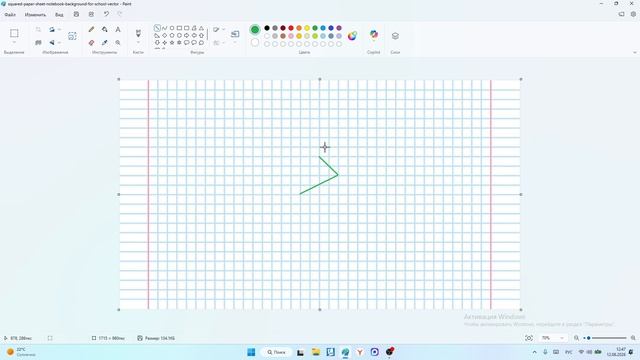Pick the yellow color swatch
This screenshot has width=640, height=360.
pos(307,28)
